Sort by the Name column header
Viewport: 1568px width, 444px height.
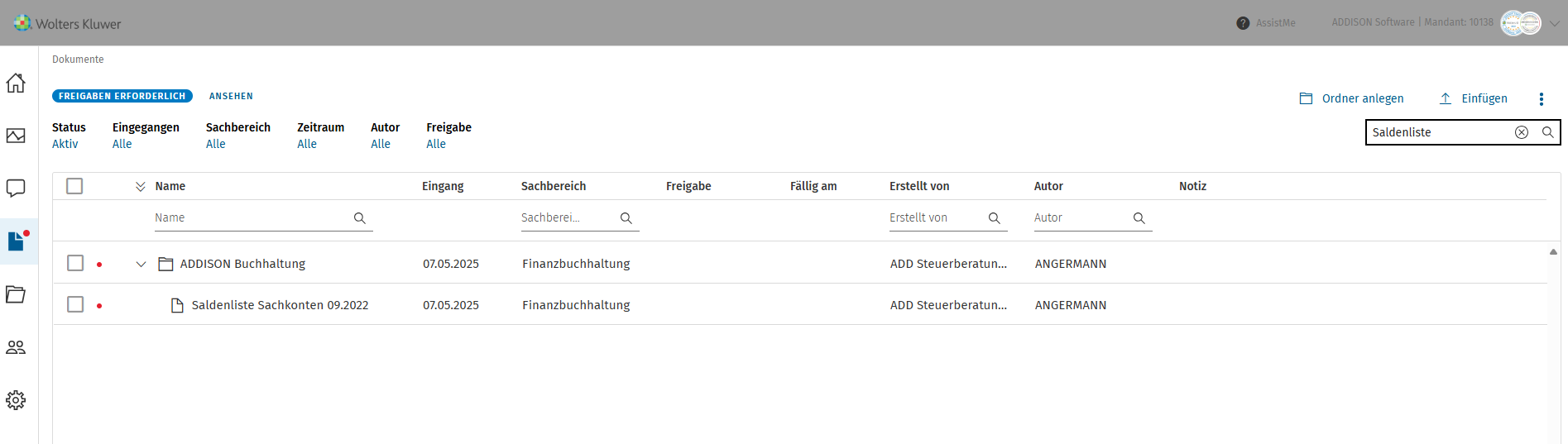click(170, 186)
